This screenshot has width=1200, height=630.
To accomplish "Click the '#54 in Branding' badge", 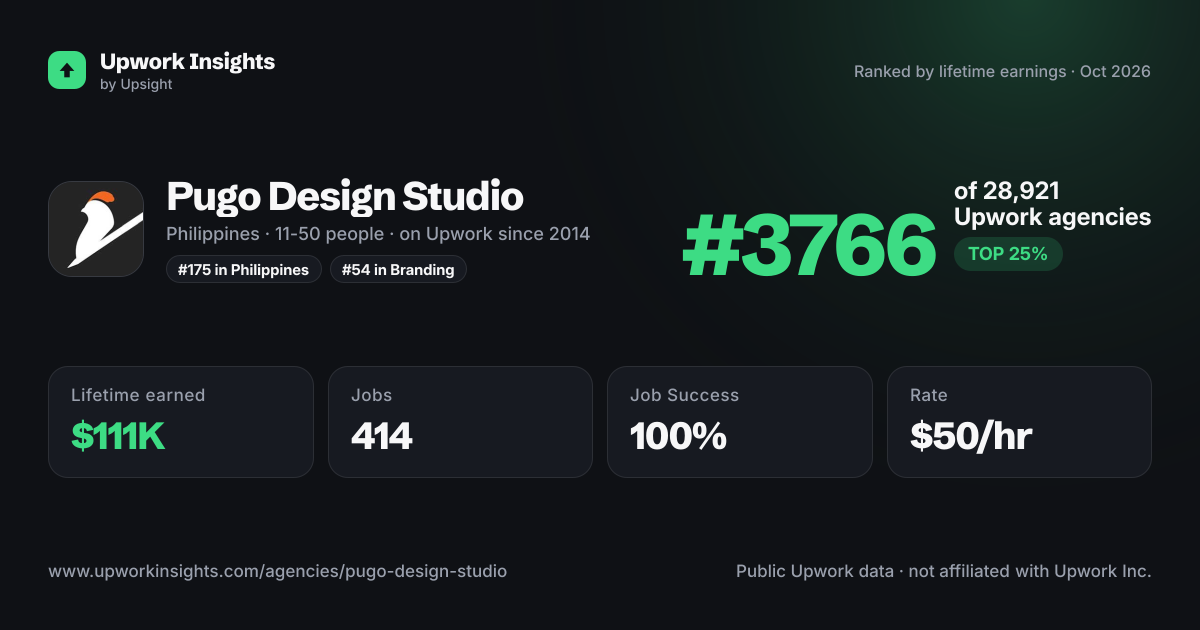I will 398,270.
